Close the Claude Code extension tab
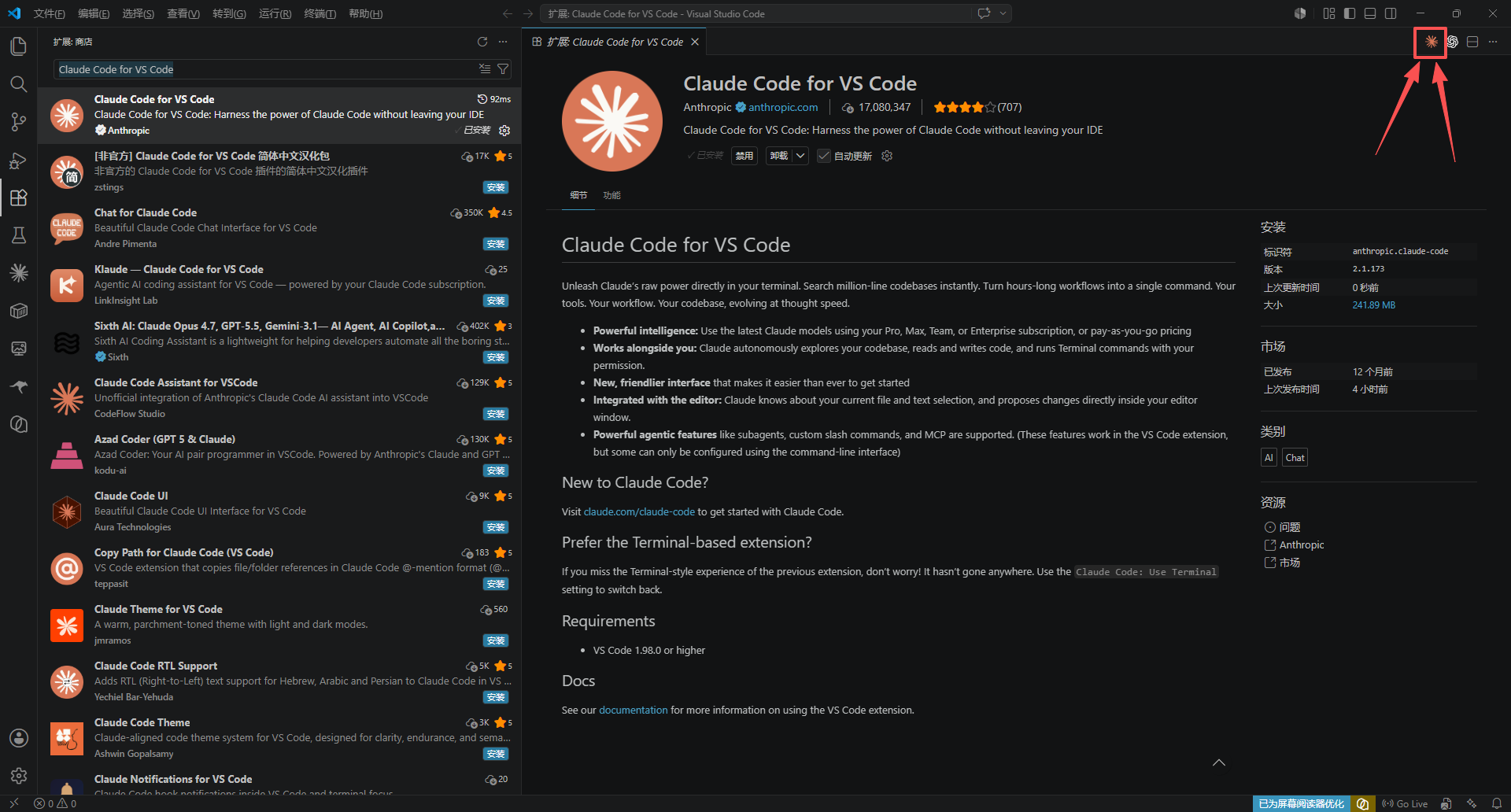1511x812 pixels. pos(695,42)
